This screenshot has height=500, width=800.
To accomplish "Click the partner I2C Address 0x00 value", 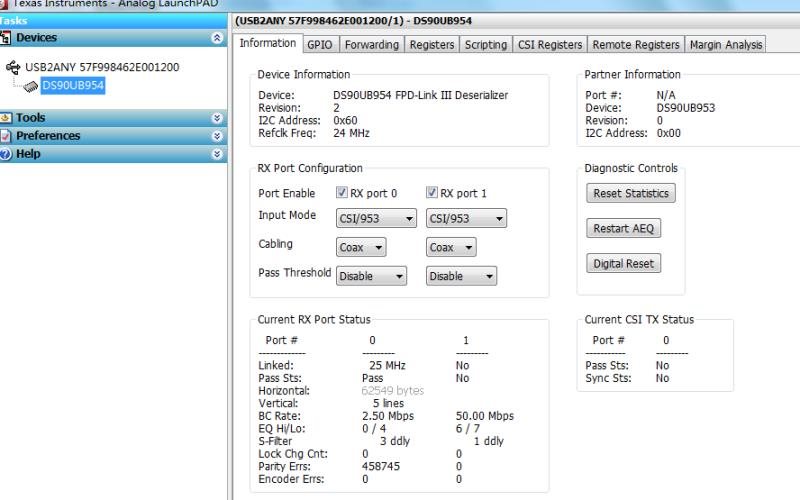I will point(669,133).
